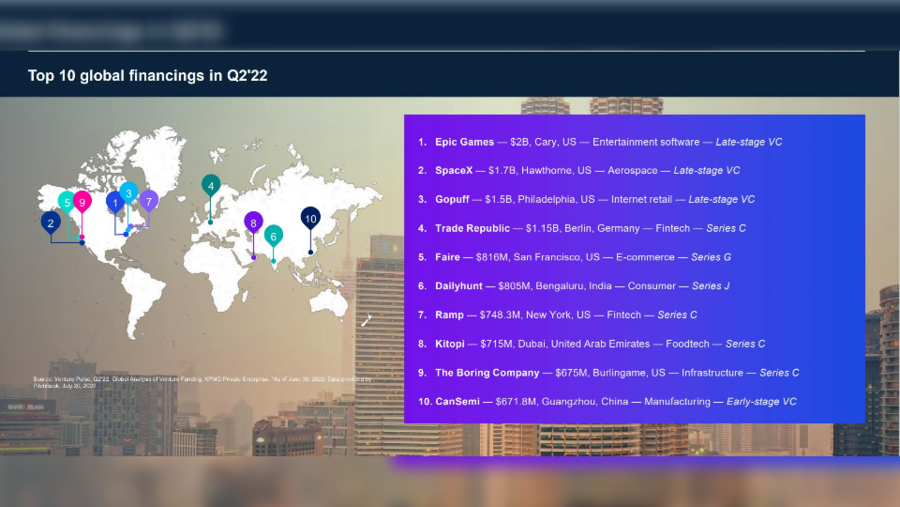Select map pin number 2
The image size is (900, 507).
pos(50,223)
